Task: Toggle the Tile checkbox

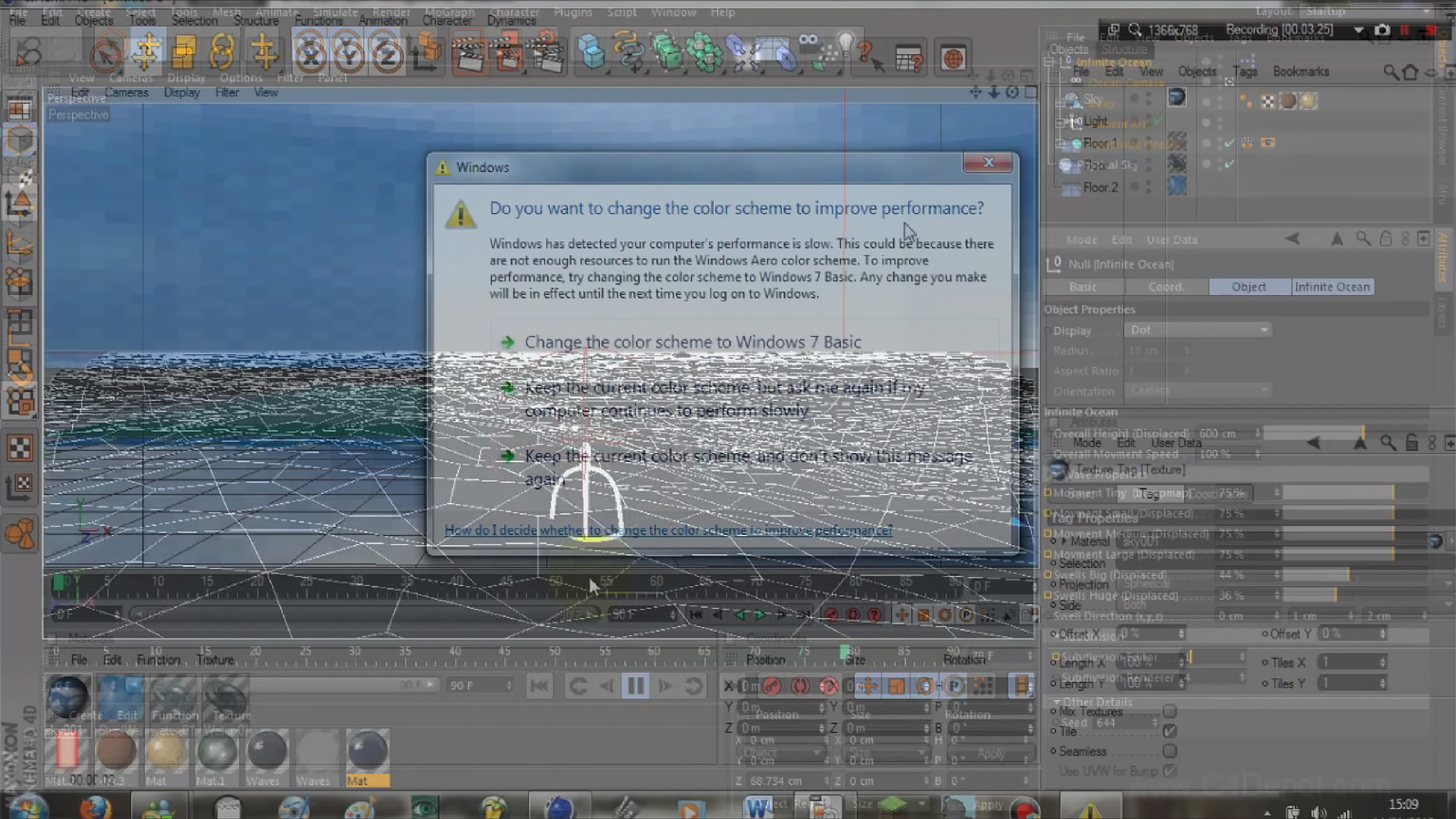Action: (x=1170, y=731)
